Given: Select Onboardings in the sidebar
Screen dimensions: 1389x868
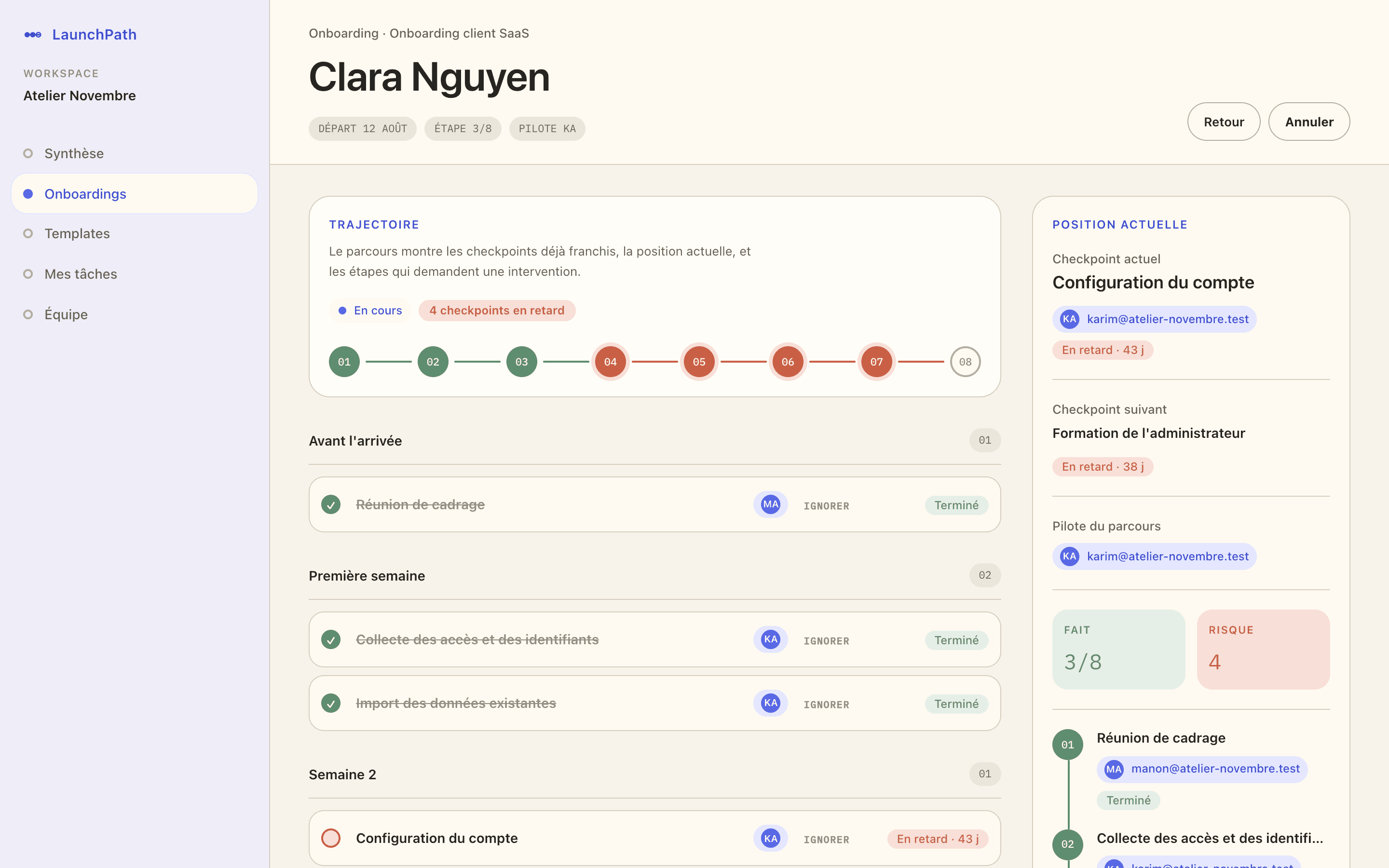Looking at the screenshot, I should pos(135,193).
